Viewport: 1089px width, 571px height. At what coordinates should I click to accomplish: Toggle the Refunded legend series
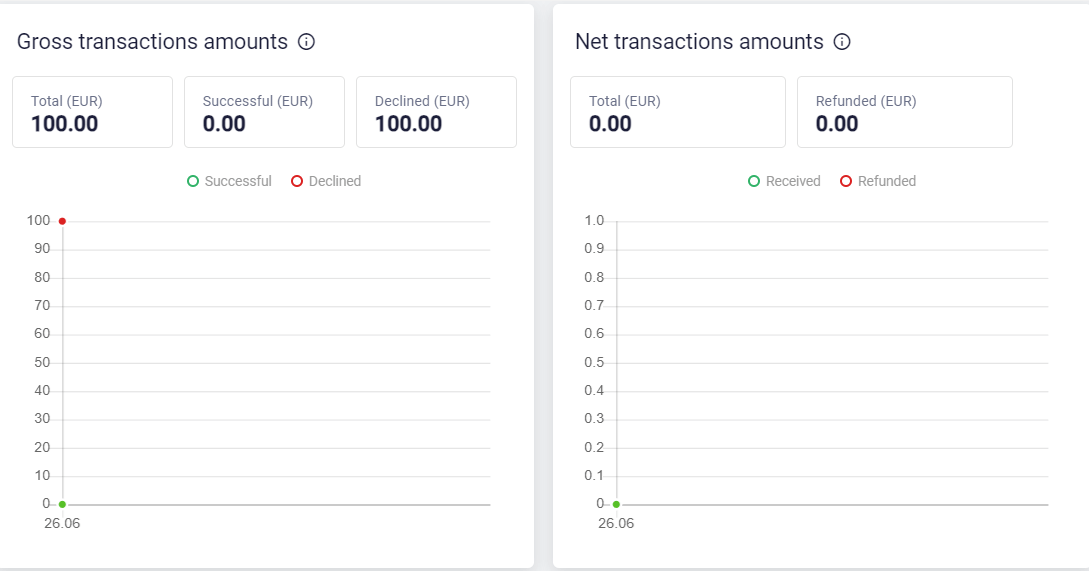pos(878,181)
